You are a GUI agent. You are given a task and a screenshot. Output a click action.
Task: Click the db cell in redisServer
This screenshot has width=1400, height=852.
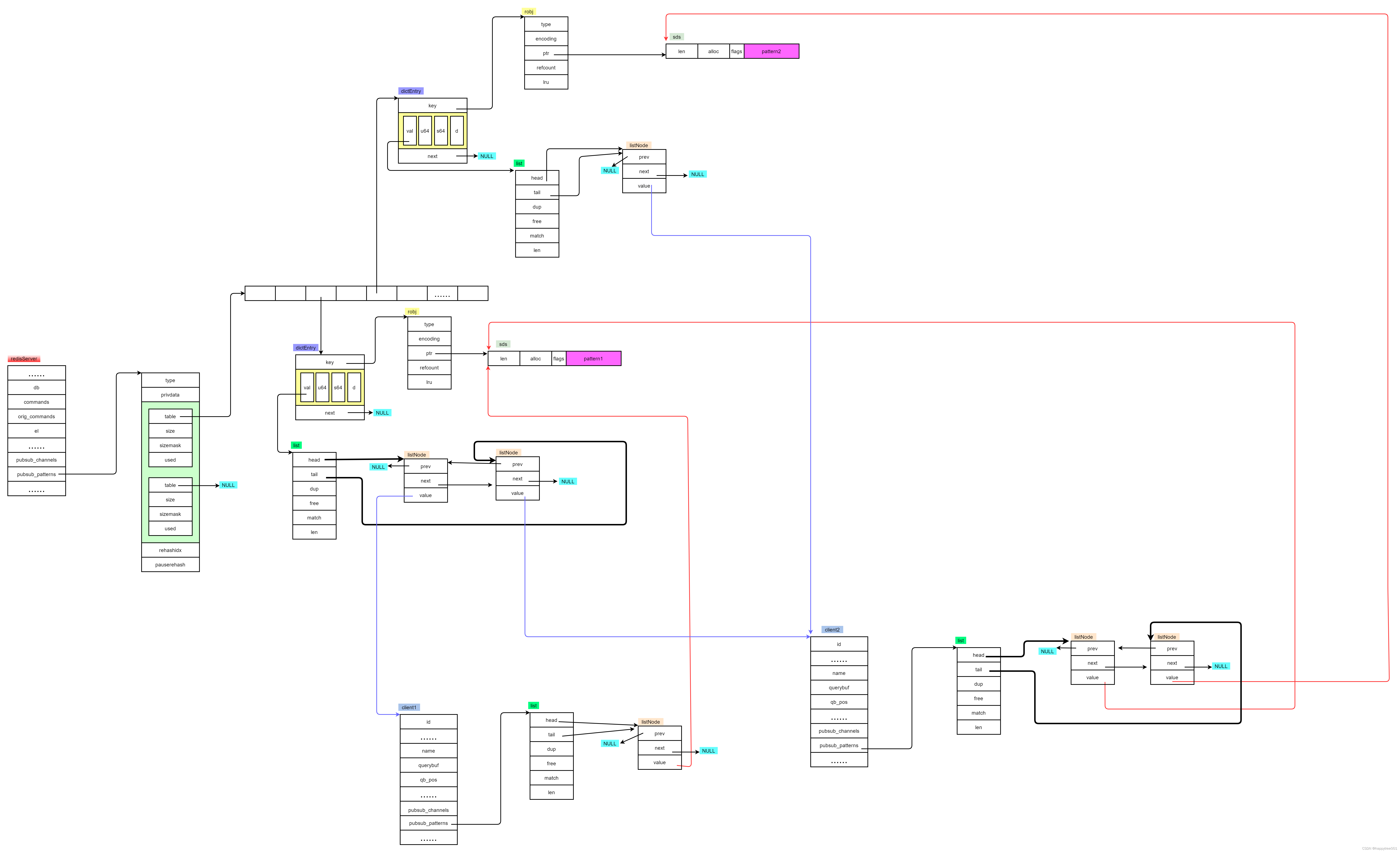tap(36, 387)
